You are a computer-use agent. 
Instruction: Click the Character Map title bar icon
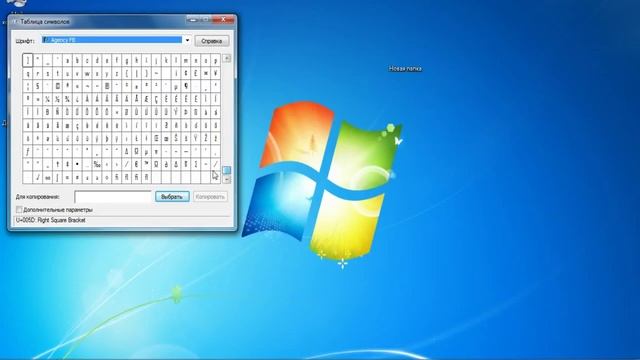tap(16, 22)
